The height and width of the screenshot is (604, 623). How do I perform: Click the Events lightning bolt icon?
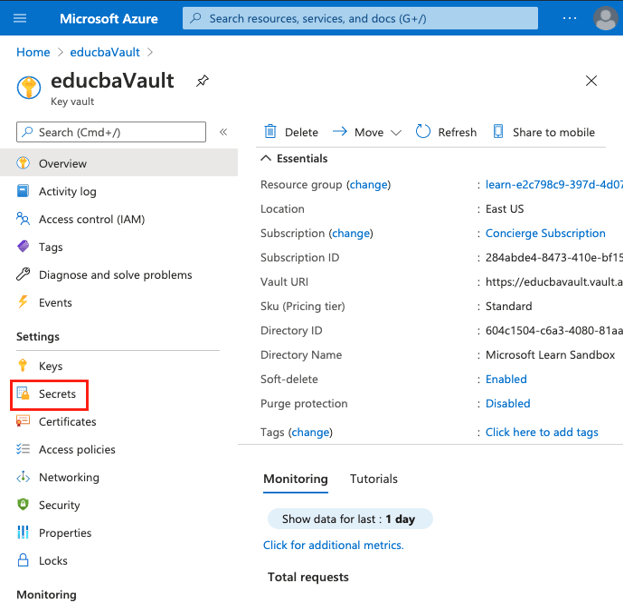click(x=23, y=302)
